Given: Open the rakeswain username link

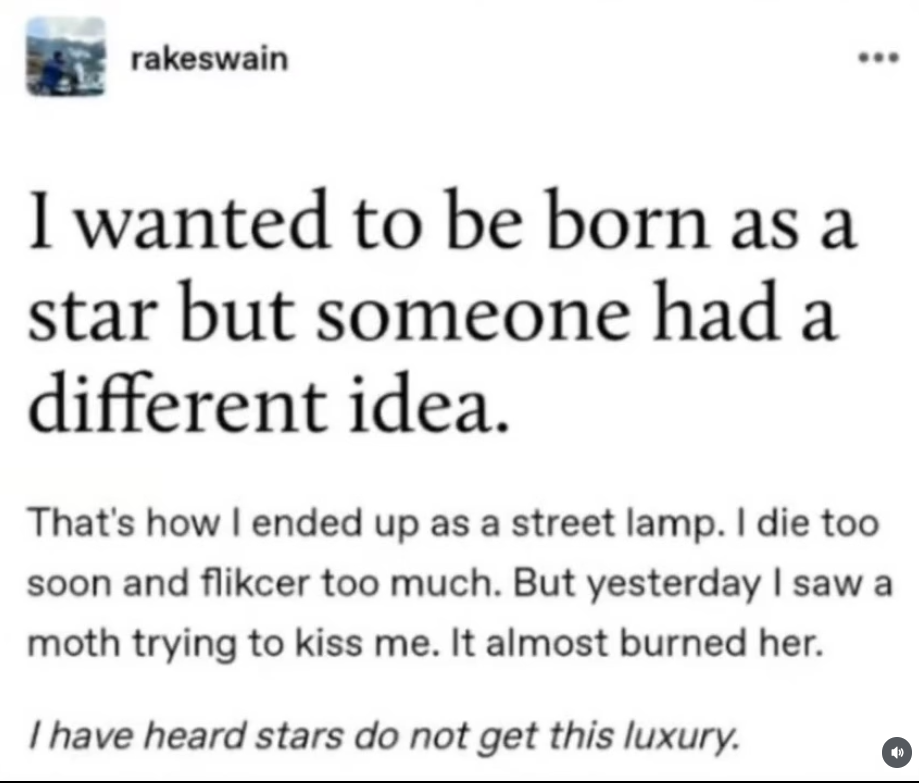Looking at the screenshot, I should pos(209,59).
